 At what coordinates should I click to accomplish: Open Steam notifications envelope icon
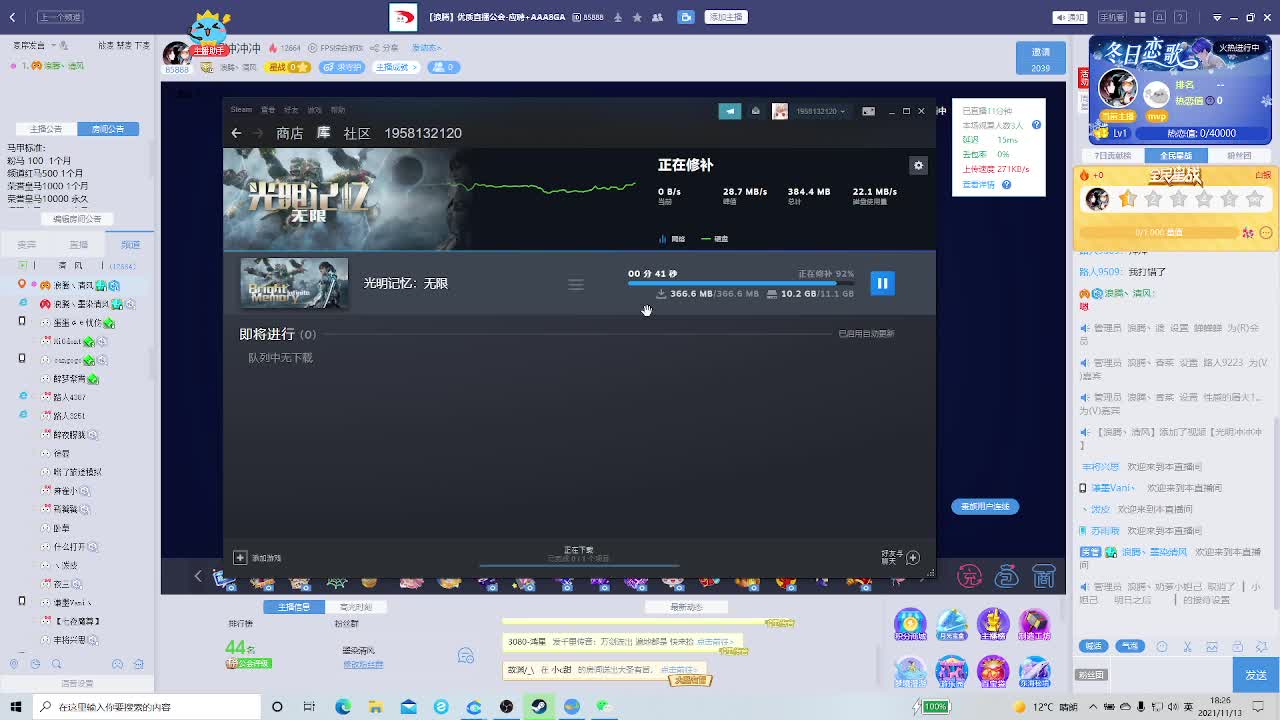click(x=756, y=111)
